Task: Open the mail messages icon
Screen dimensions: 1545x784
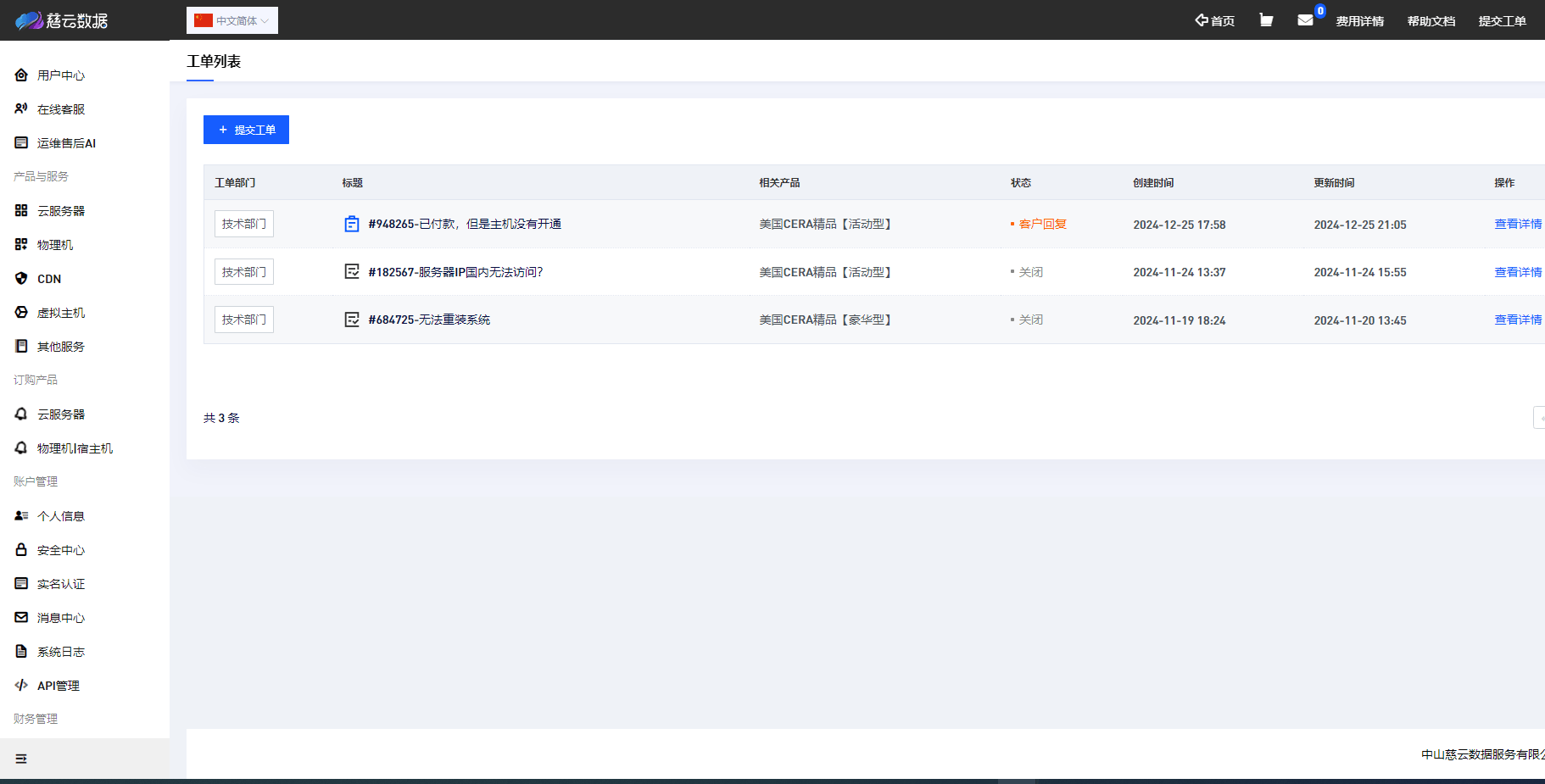Action: [1306, 19]
